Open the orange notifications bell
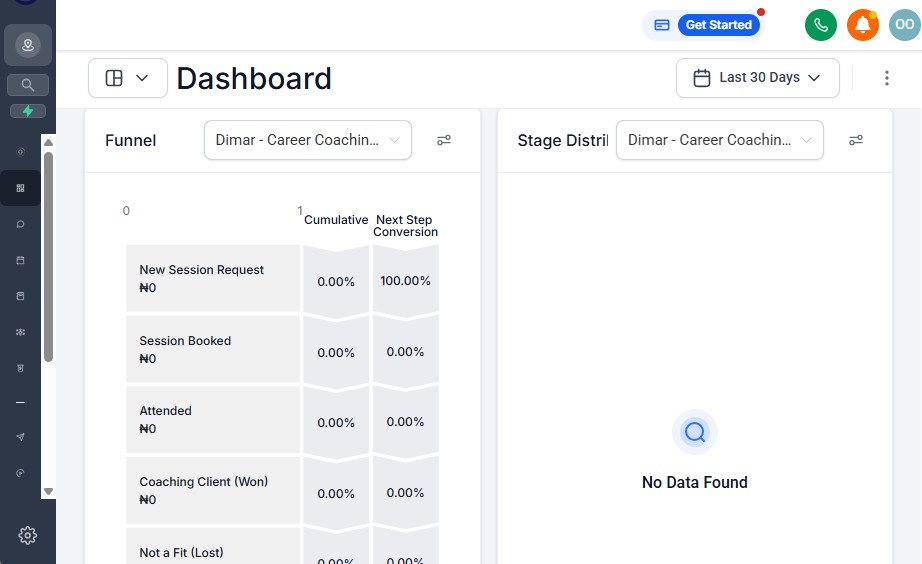Screen dimensions: 922x564 click(863, 25)
